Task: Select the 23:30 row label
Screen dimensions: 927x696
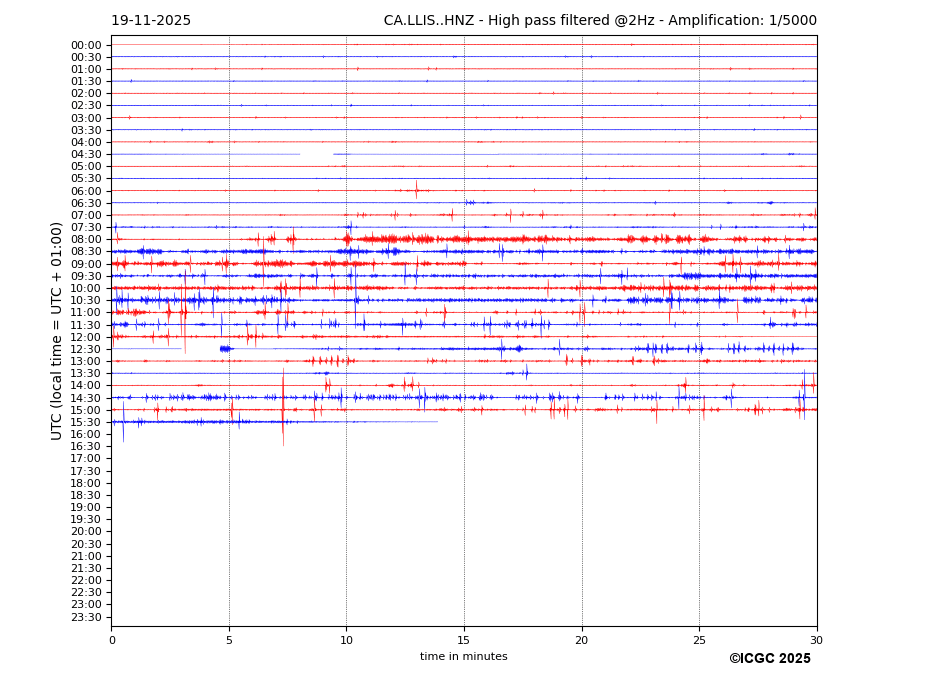Action: click(86, 617)
